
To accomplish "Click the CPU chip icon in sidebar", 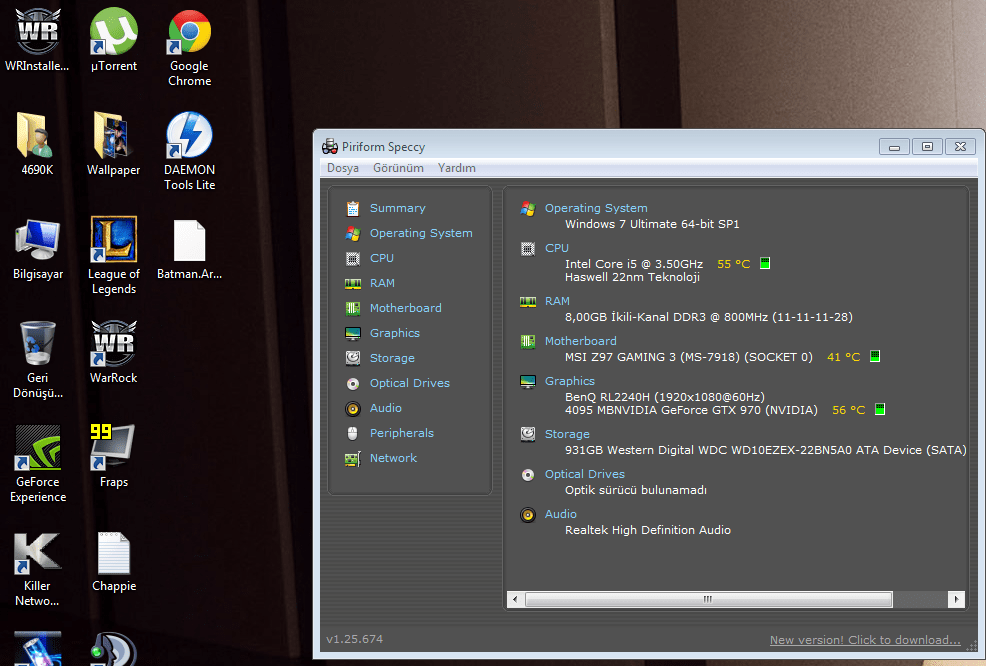I will (353, 258).
